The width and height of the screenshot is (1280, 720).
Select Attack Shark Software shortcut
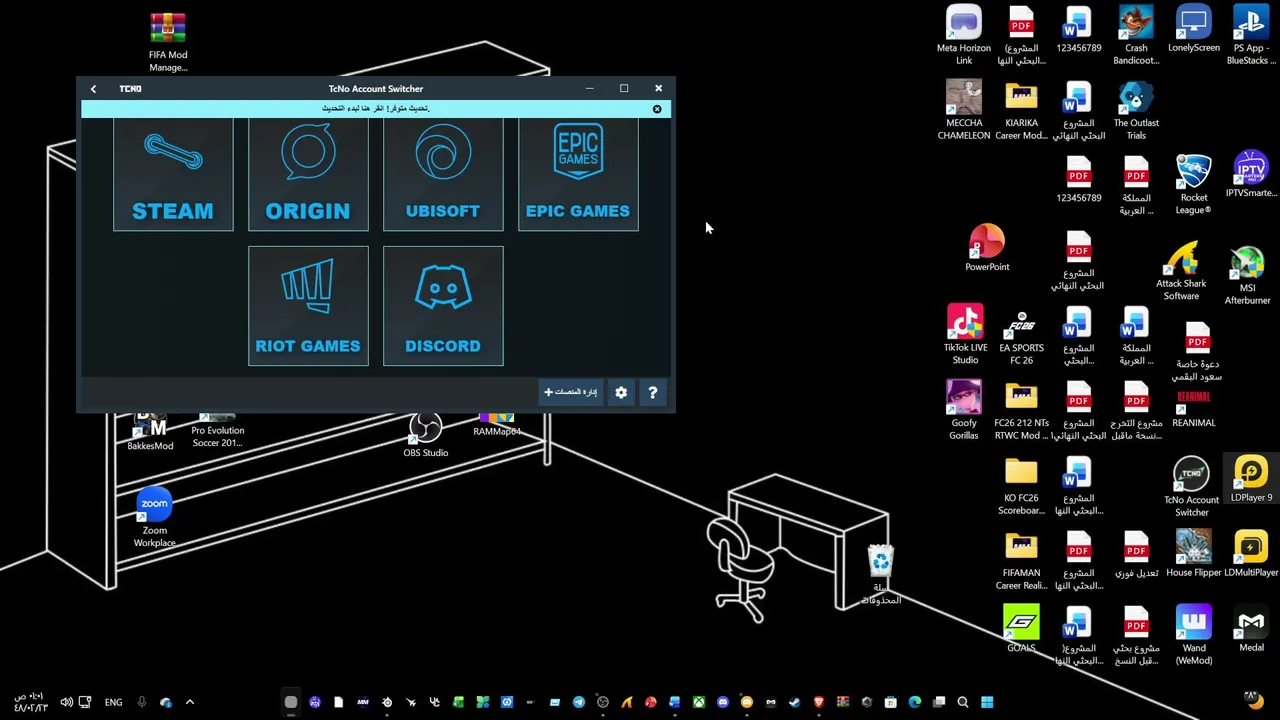[x=1181, y=271]
